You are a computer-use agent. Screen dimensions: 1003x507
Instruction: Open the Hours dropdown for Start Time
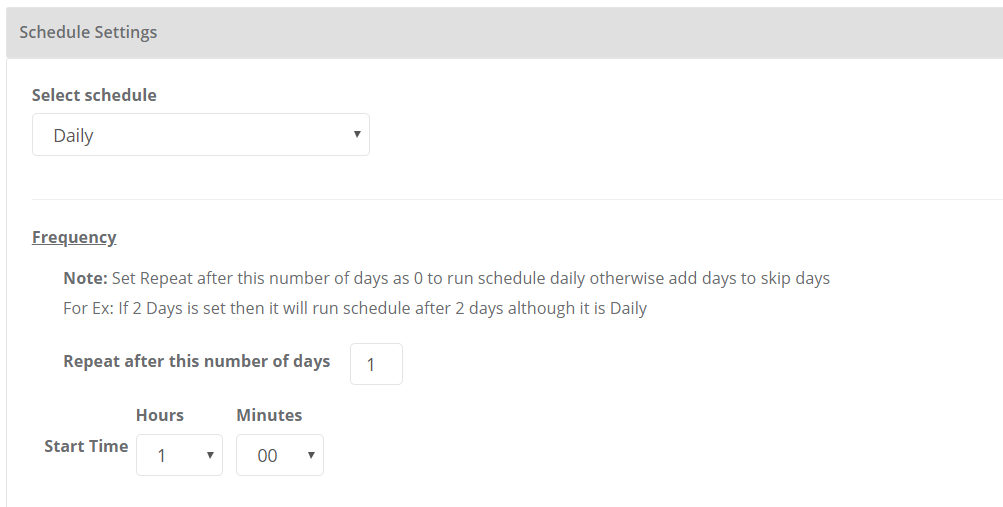pos(179,455)
